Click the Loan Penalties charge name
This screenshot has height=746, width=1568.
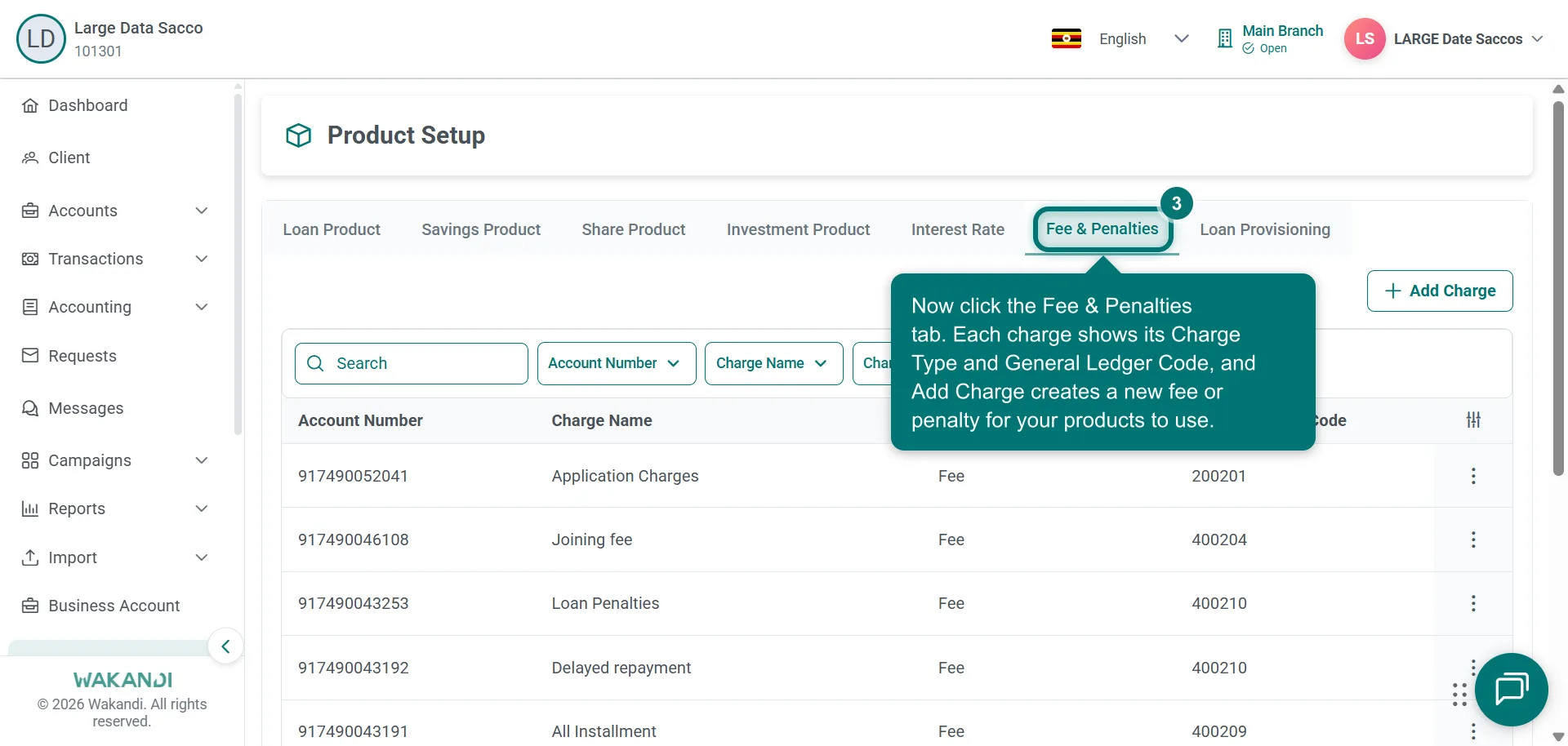click(605, 603)
